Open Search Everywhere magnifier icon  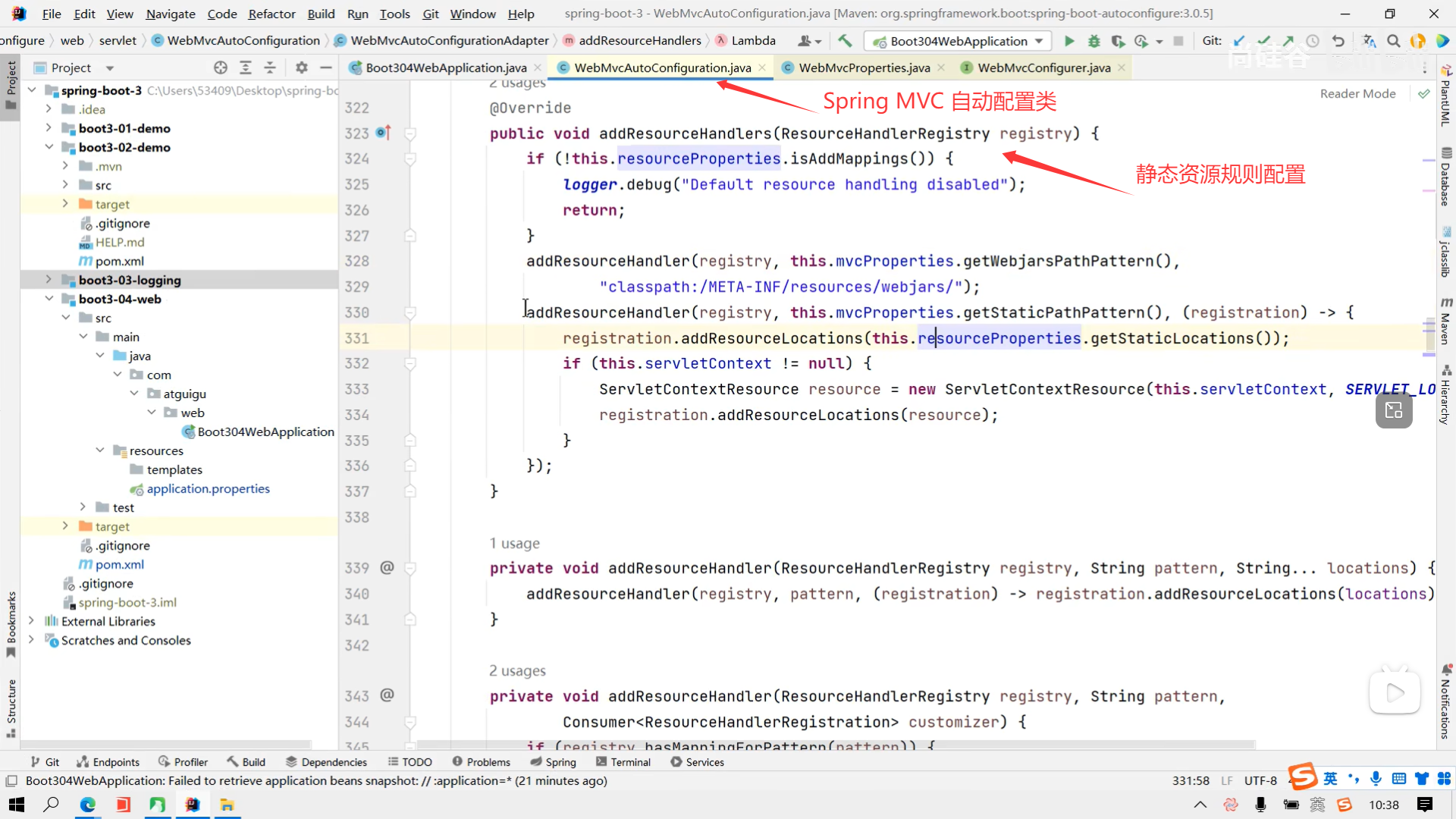point(1393,41)
